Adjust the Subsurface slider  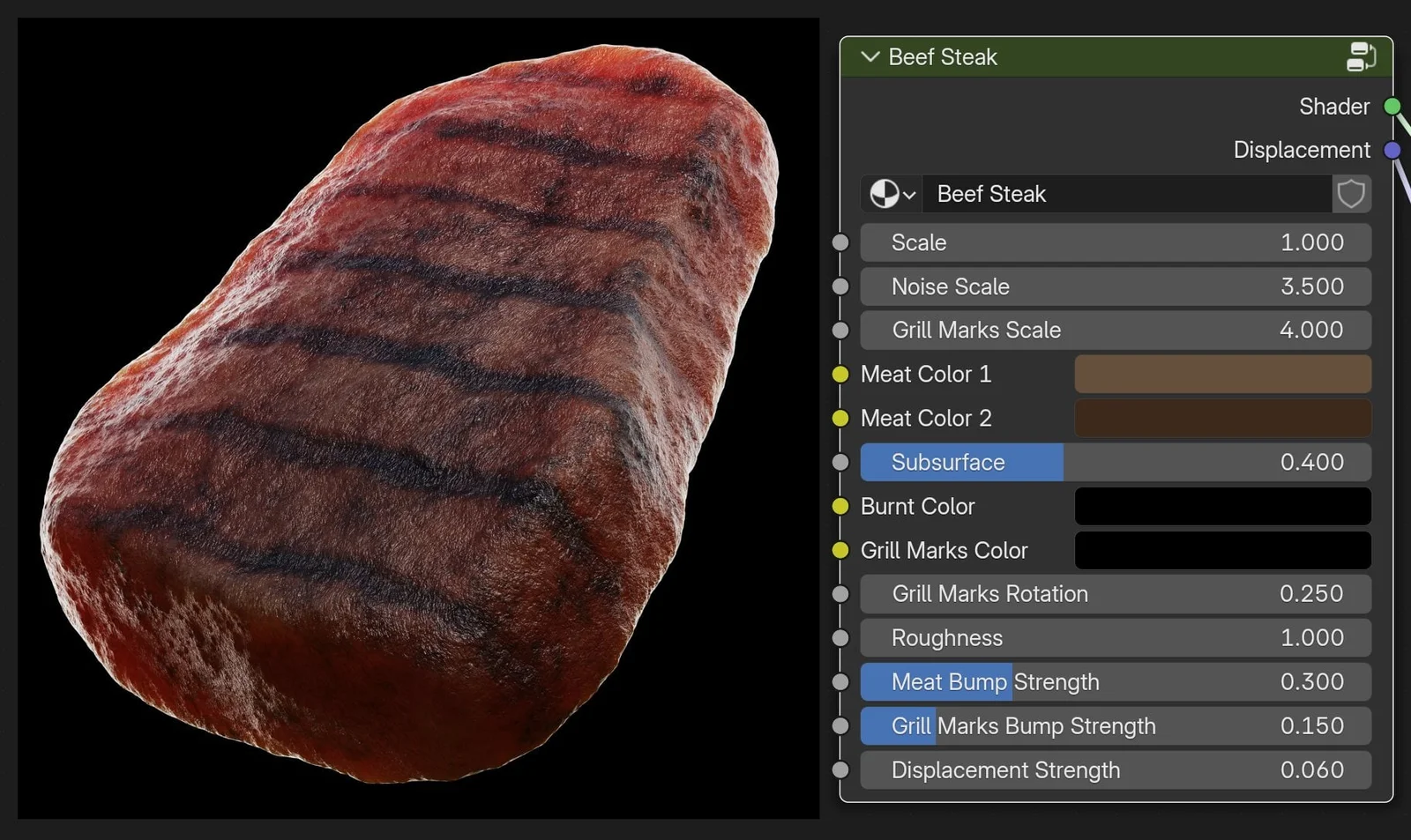point(1116,462)
